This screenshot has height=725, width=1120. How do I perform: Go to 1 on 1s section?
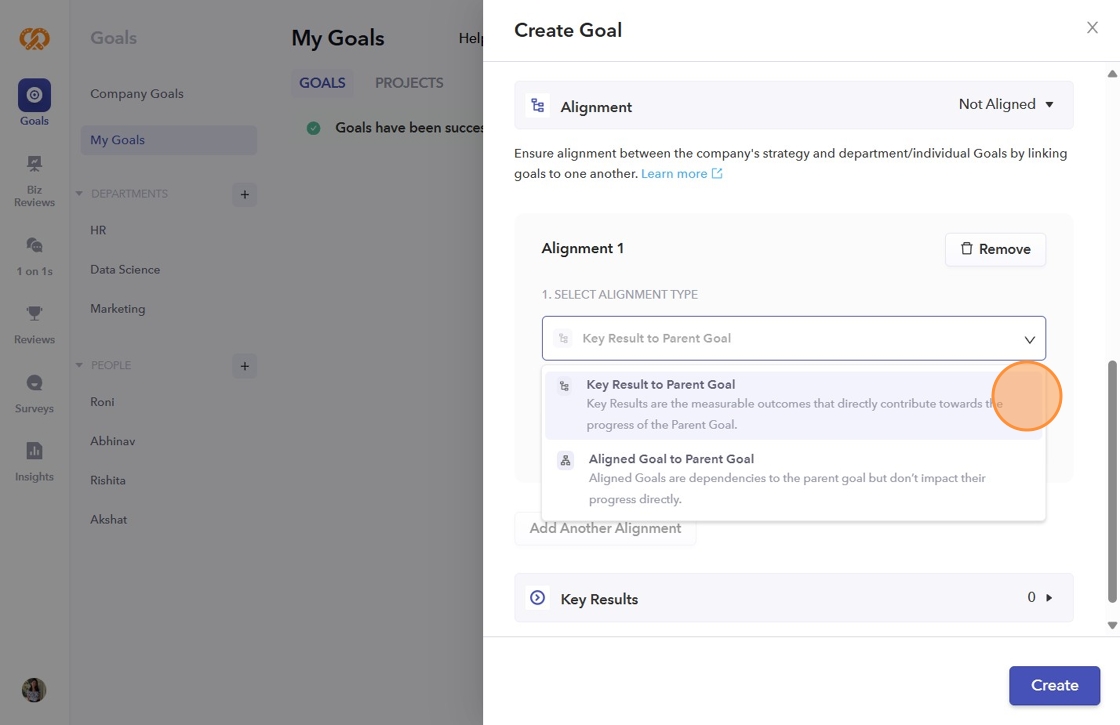coord(34,246)
